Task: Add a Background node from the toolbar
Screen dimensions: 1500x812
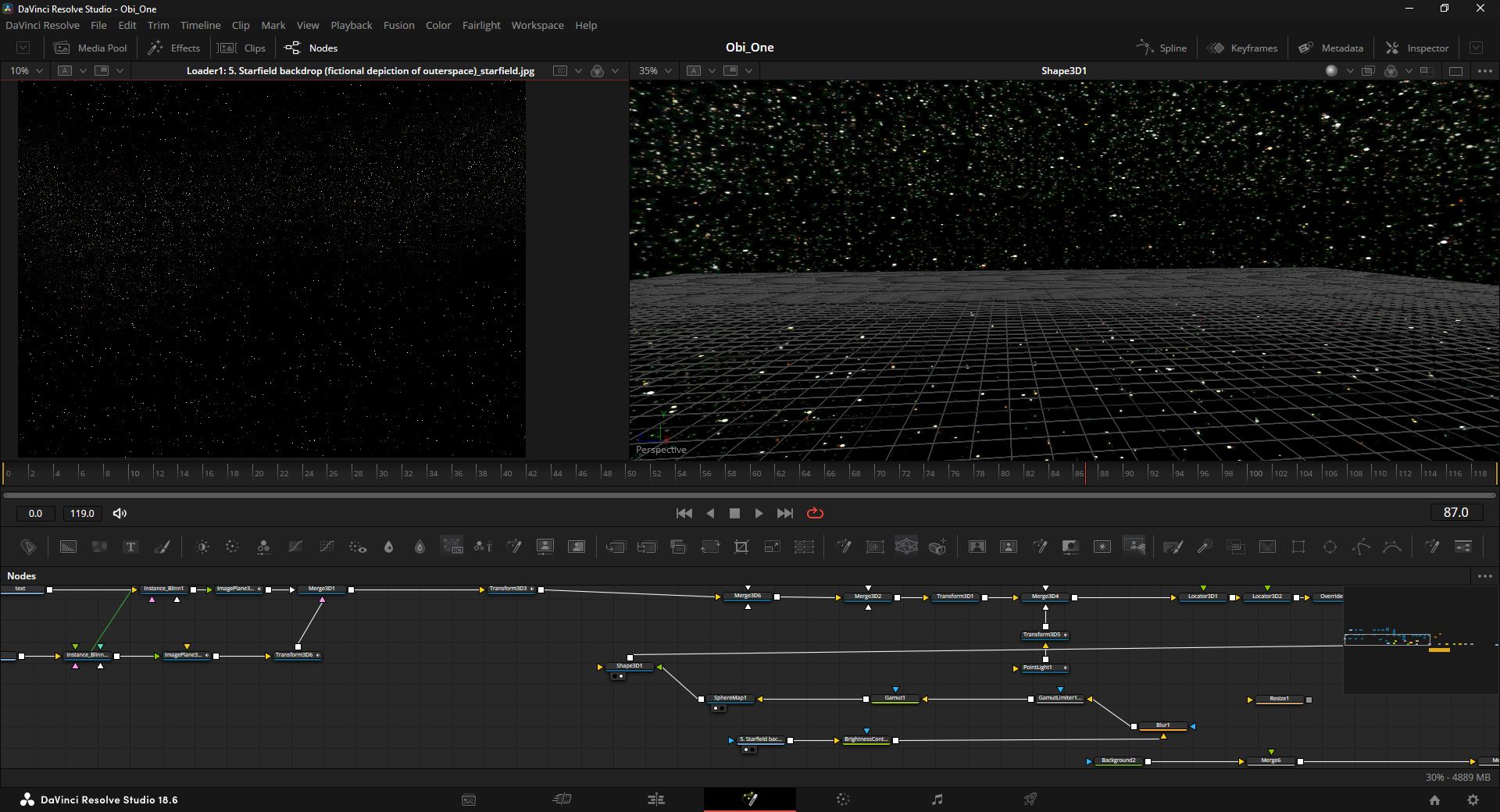Action: (68, 547)
